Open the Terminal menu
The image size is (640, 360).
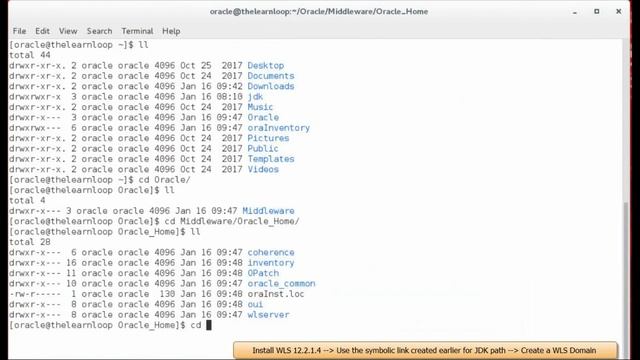coord(137,31)
